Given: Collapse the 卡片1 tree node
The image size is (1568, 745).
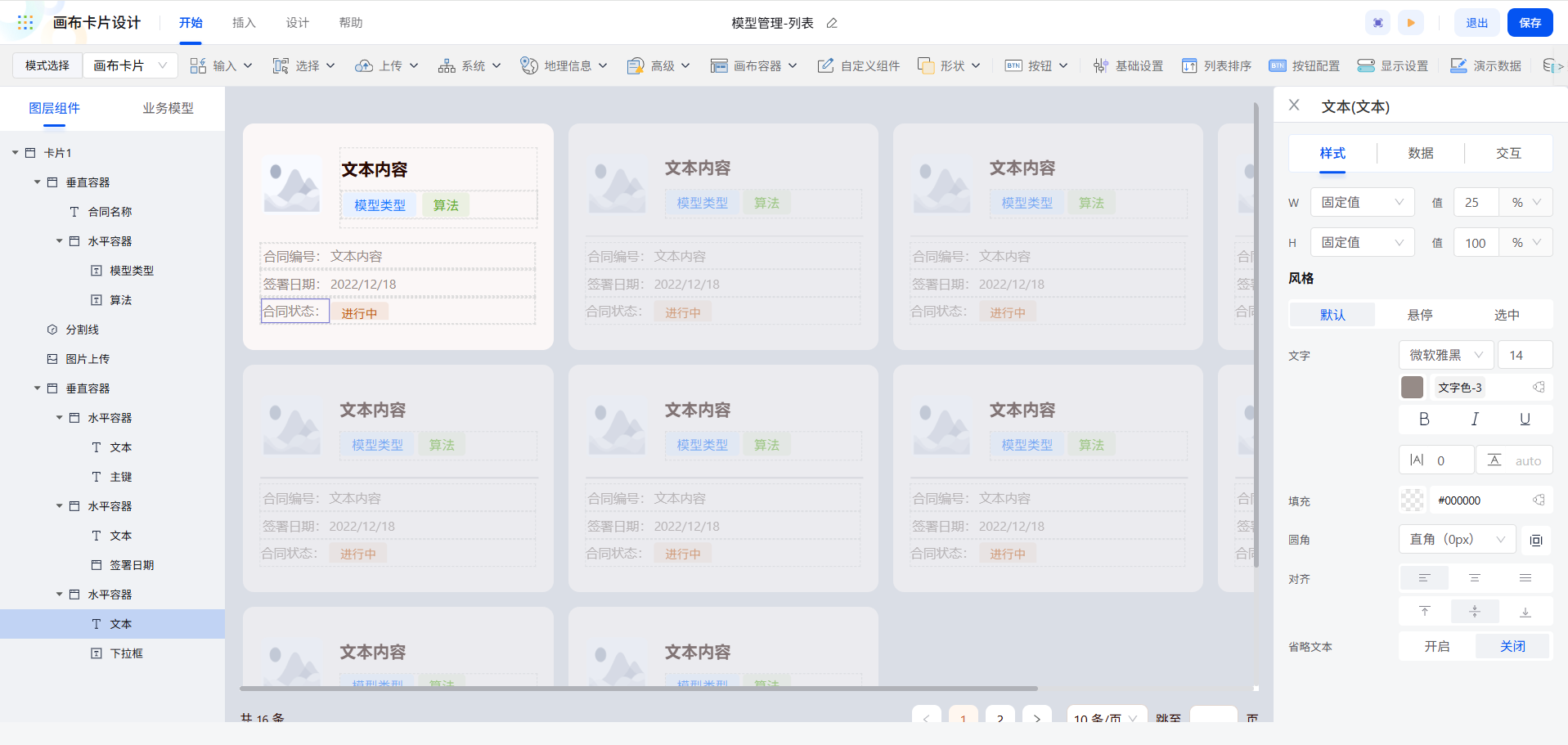Looking at the screenshot, I should 14,152.
